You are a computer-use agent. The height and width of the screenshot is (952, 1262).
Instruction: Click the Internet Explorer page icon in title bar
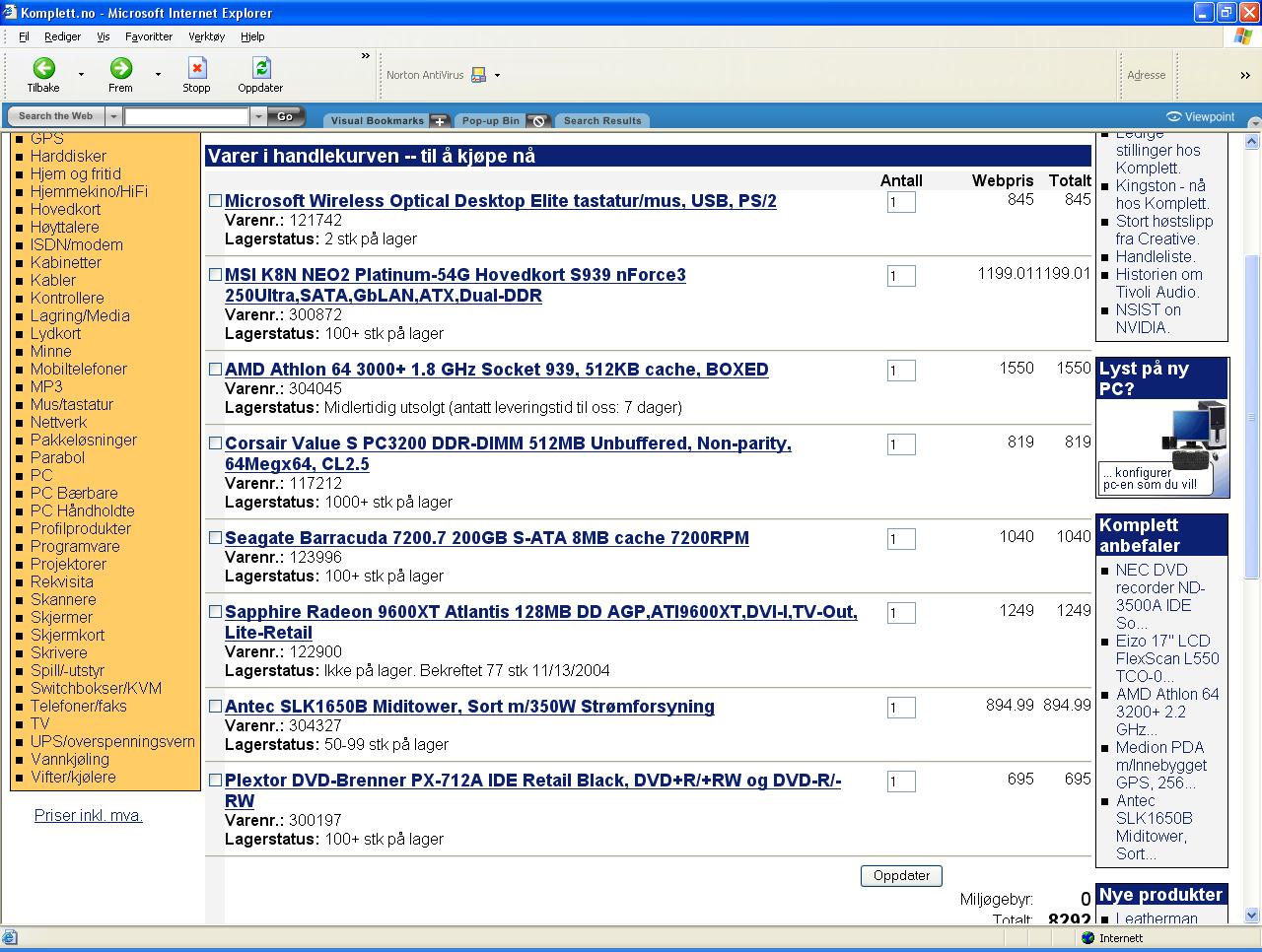pos(10,13)
